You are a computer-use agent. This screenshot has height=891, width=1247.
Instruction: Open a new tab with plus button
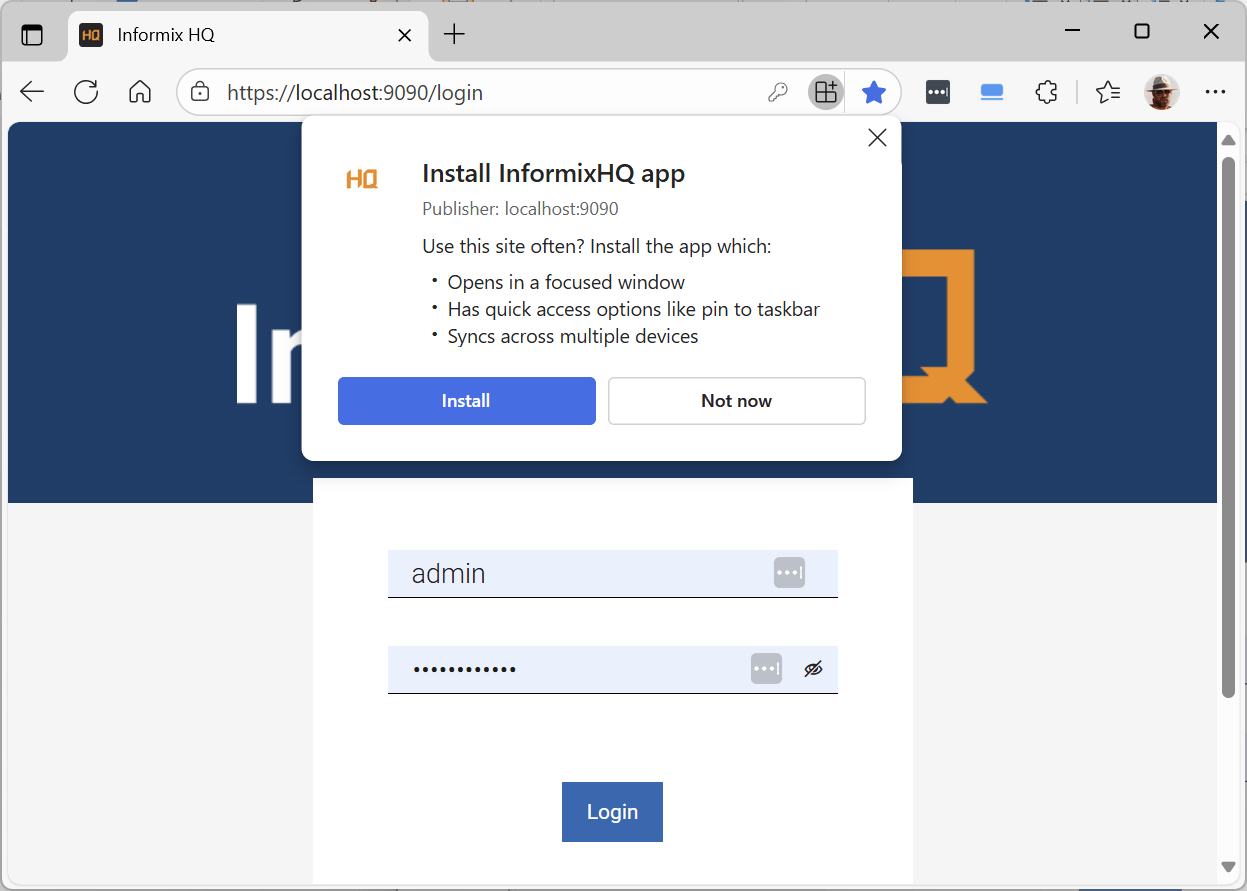(x=454, y=35)
